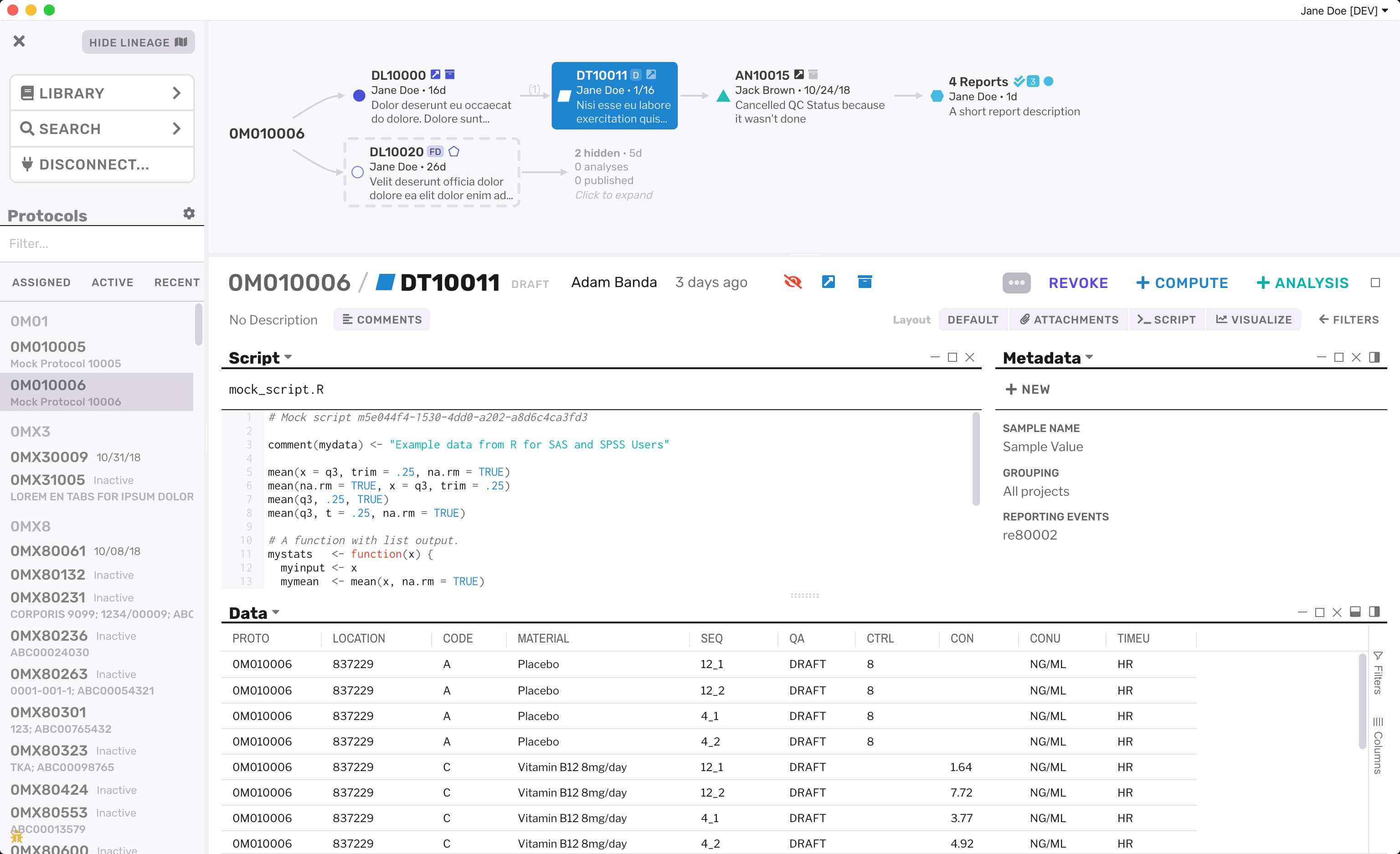
Task: Open the Jane Doe [DEV] user dropdown
Action: [x=1344, y=10]
